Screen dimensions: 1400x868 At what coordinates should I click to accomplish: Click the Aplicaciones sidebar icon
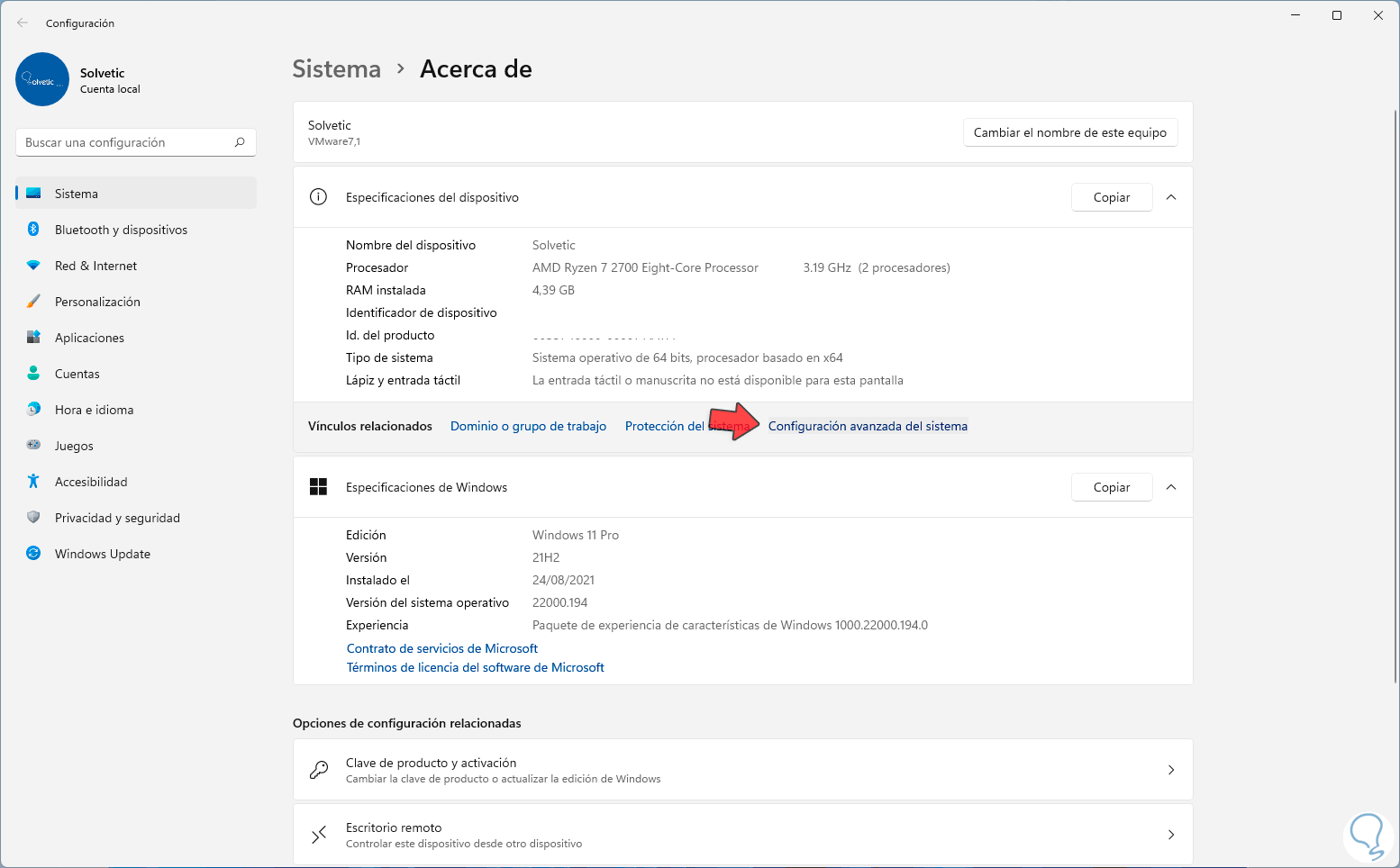click(x=33, y=338)
